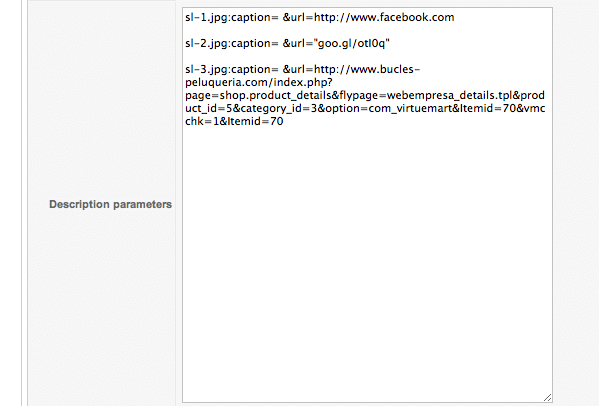Screen dimensions: 599x406
Task: Click the flypage= parameter text
Action: coord(363,95)
